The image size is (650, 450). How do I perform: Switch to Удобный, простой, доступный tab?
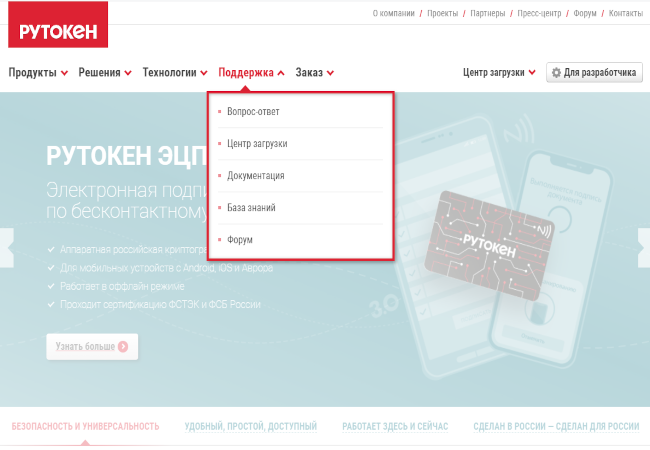[x=251, y=426]
